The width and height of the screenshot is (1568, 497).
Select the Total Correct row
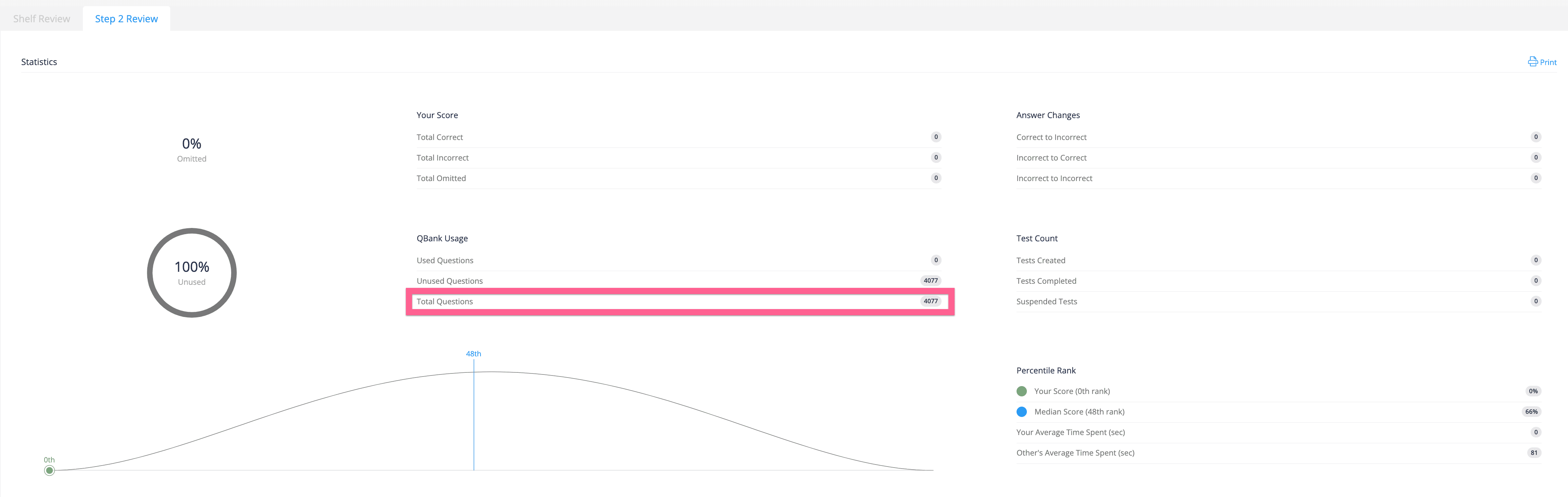click(x=679, y=138)
